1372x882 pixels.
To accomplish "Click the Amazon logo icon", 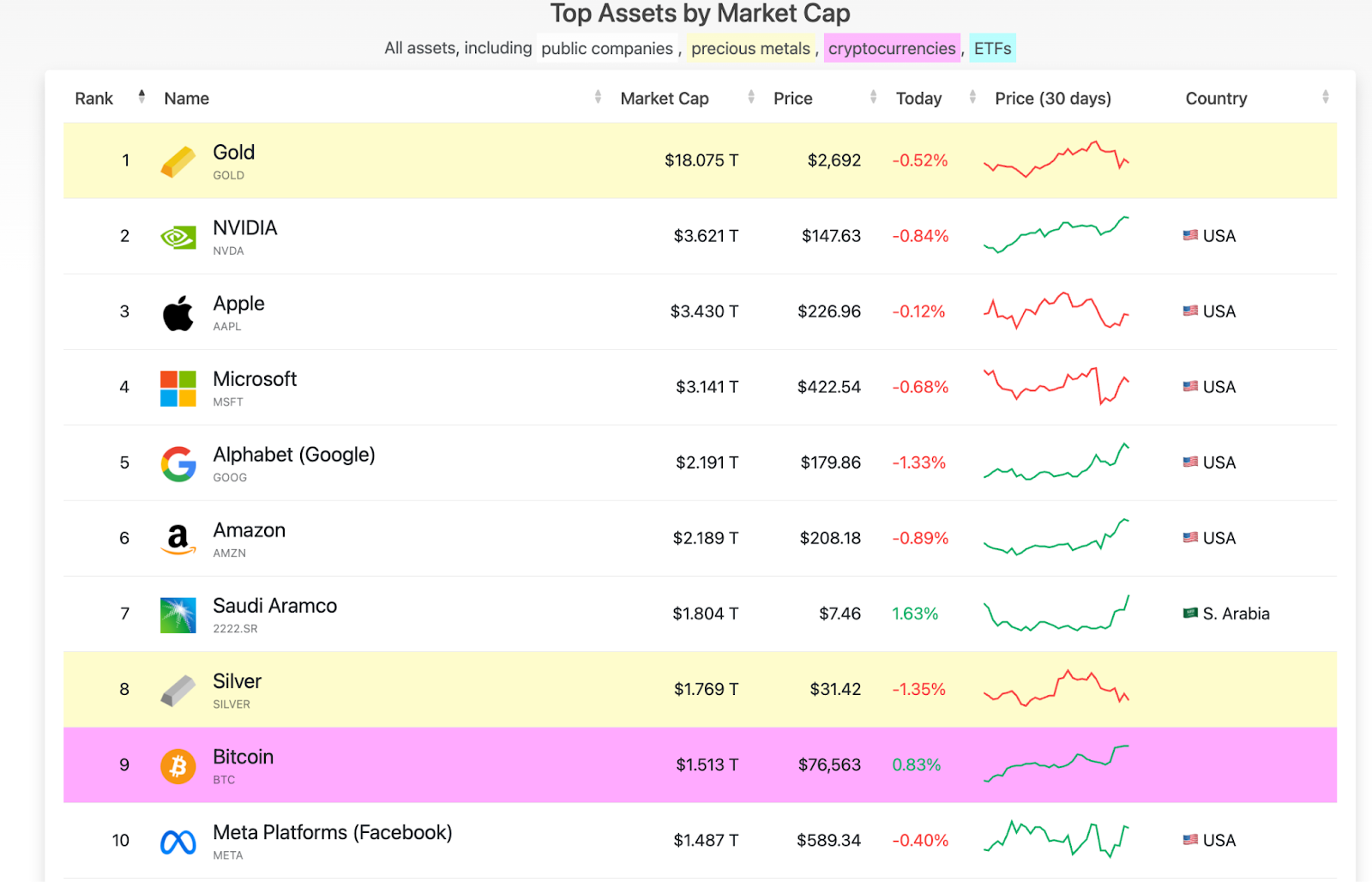I will (x=178, y=540).
